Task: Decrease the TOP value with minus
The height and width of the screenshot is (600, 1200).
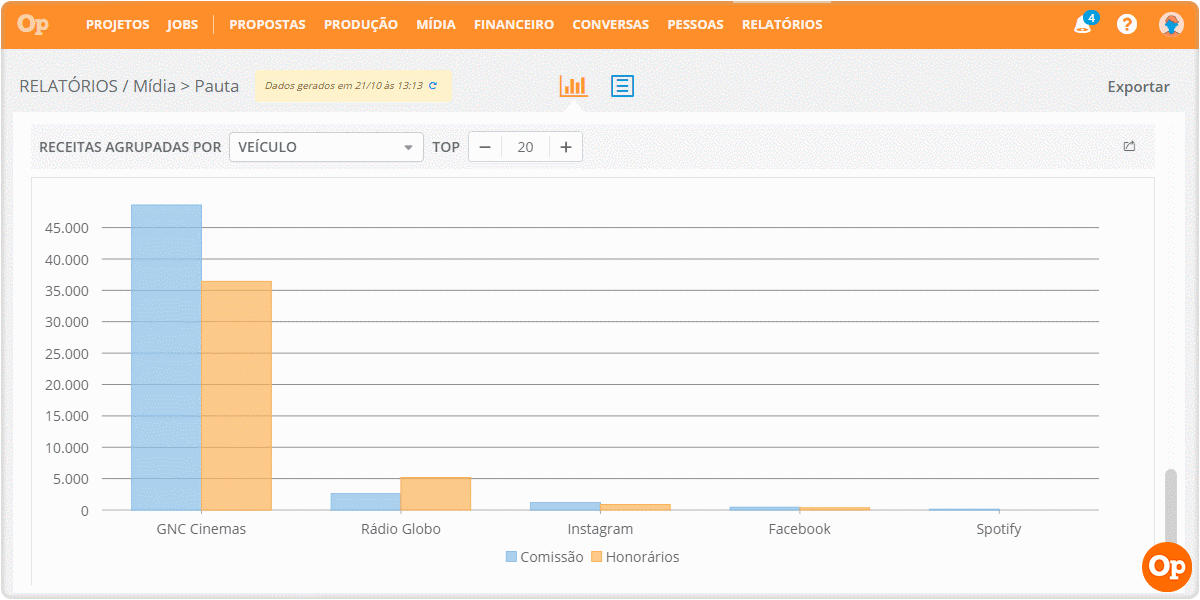Action: pos(485,147)
